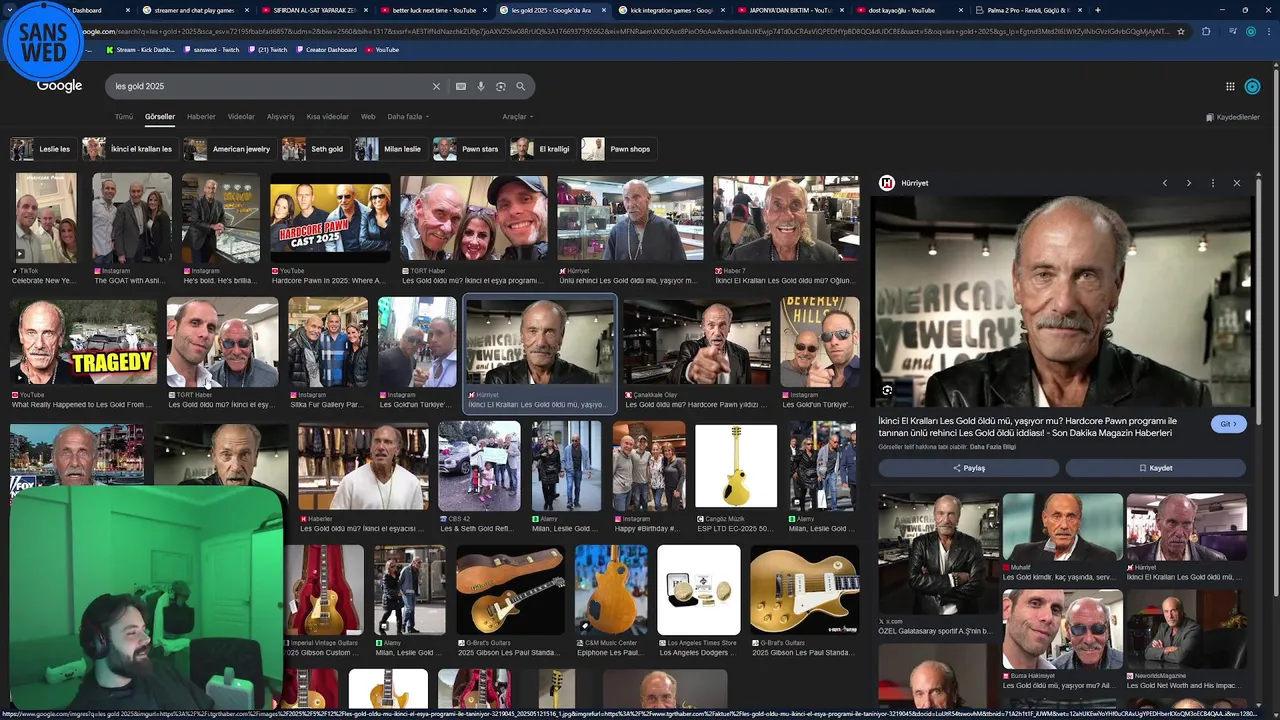The width and height of the screenshot is (1280, 720).
Task: Switch to dost kayaoğlu YouTube tab
Action: [908, 10]
